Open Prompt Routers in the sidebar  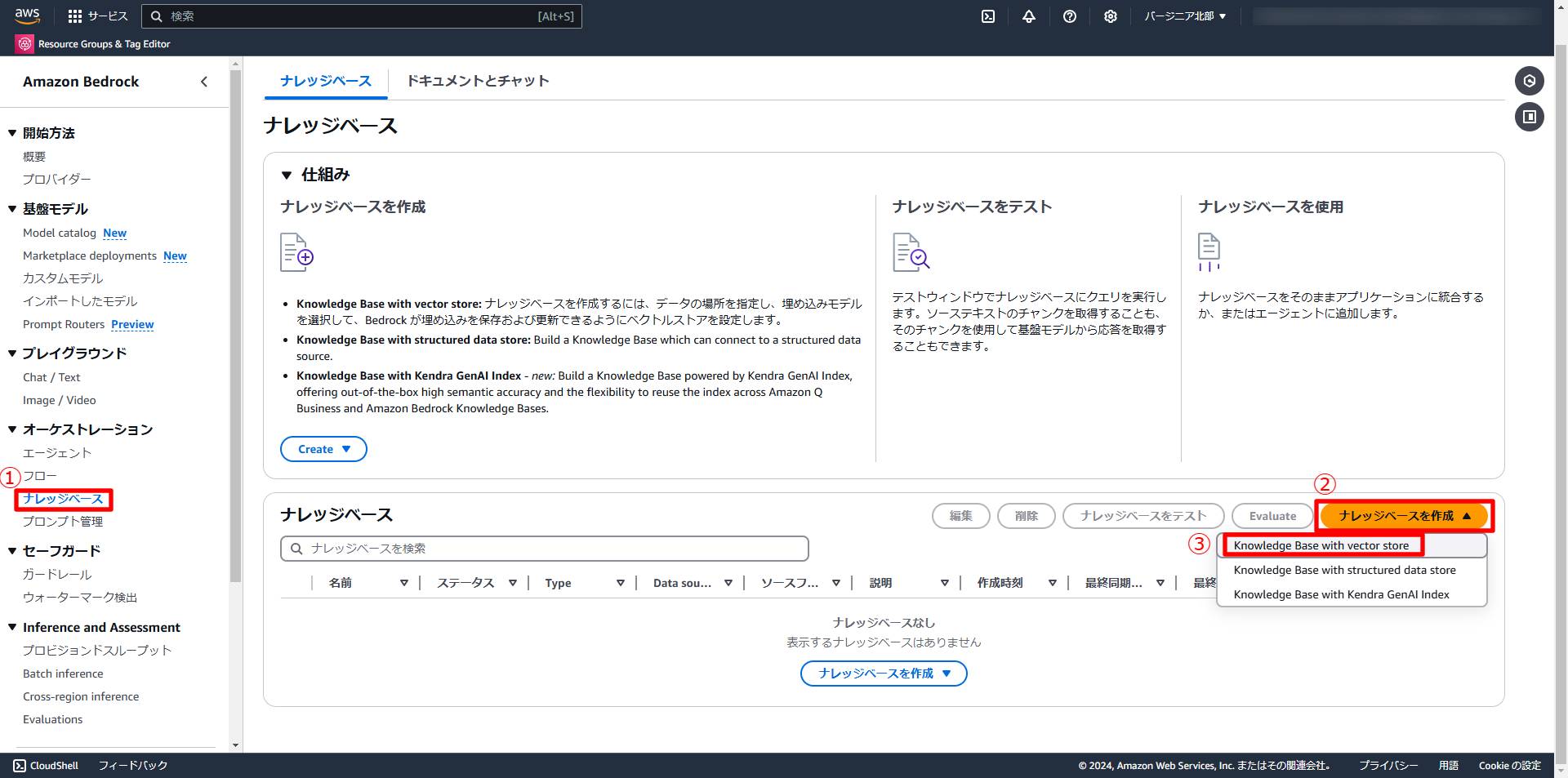[64, 325]
